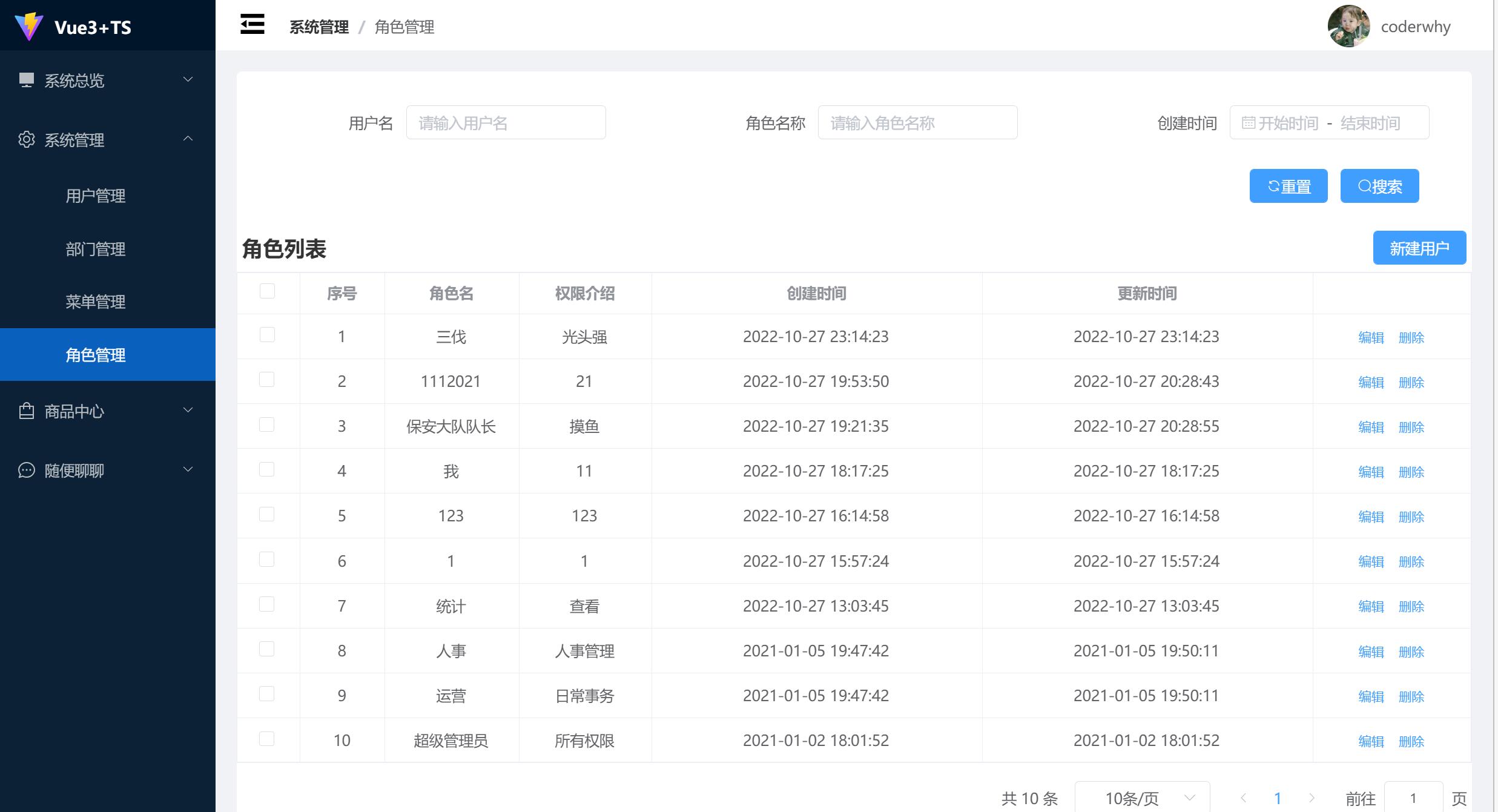This screenshot has height=812, width=1498.
Task: Click the Vue3+TS logo icon
Action: pos(28,27)
